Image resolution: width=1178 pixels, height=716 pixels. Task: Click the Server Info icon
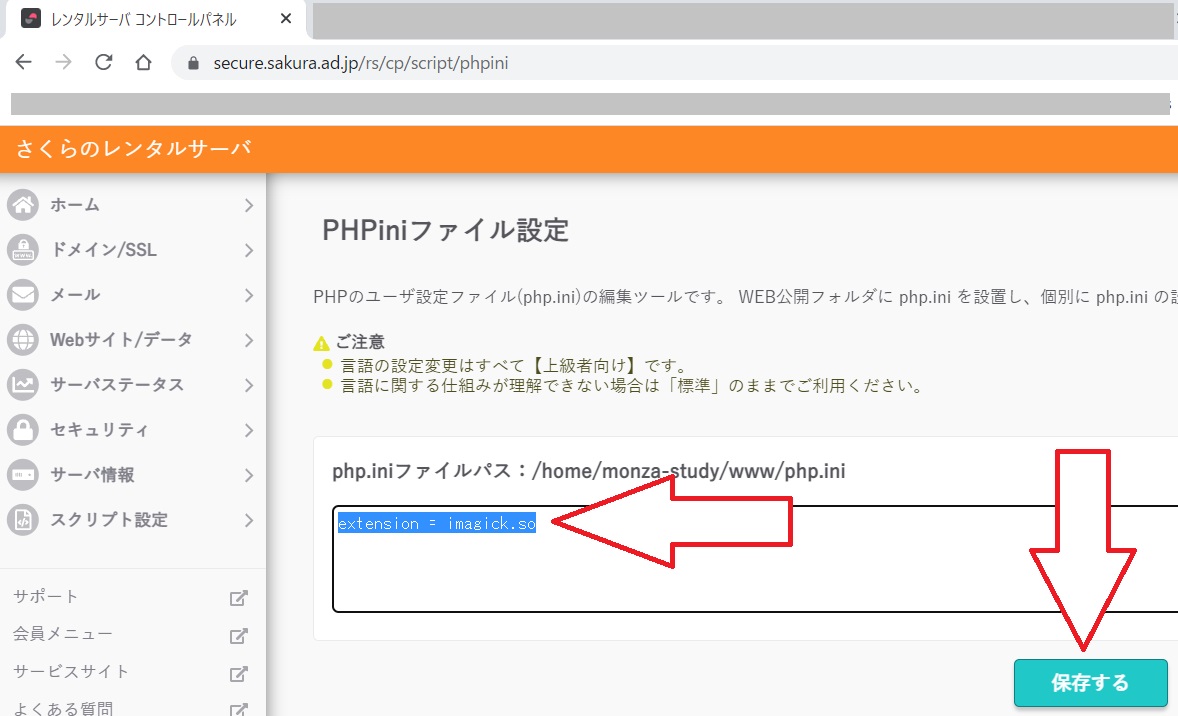click(23, 475)
